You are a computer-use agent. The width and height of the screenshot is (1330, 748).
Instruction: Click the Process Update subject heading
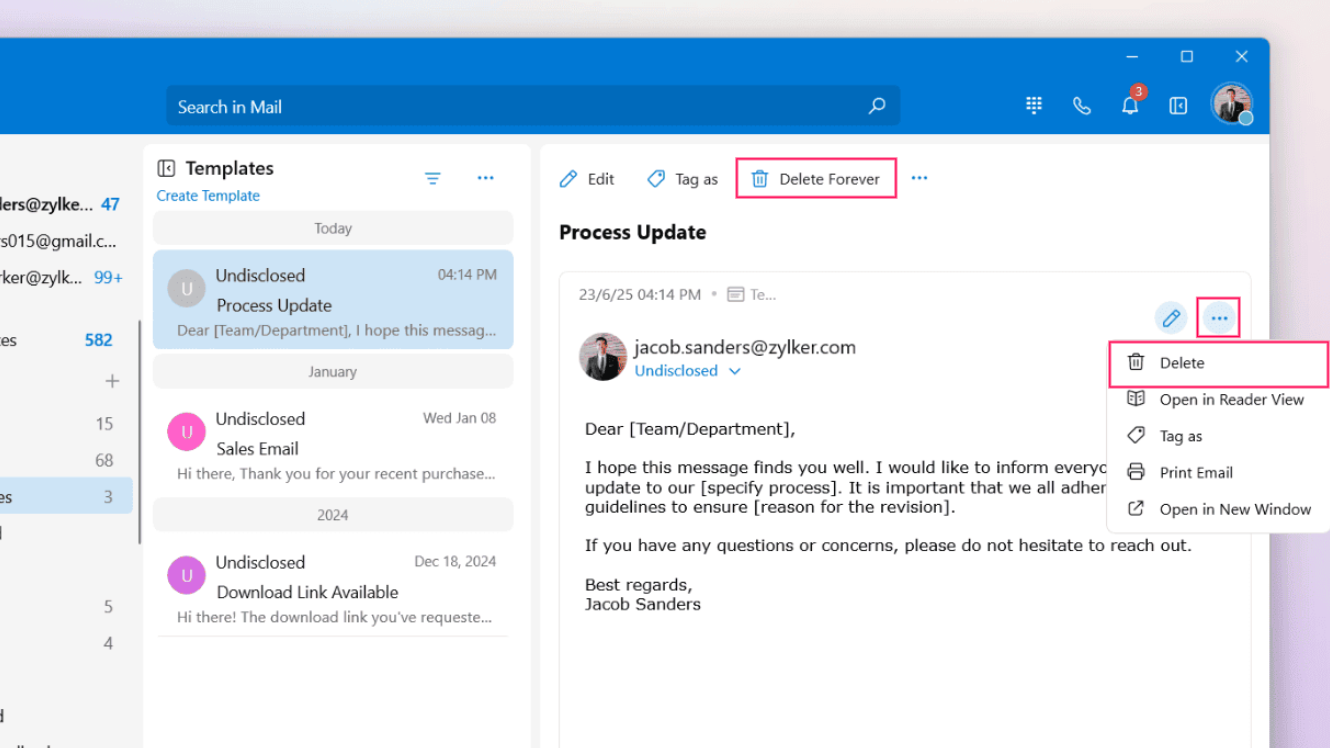[633, 232]
